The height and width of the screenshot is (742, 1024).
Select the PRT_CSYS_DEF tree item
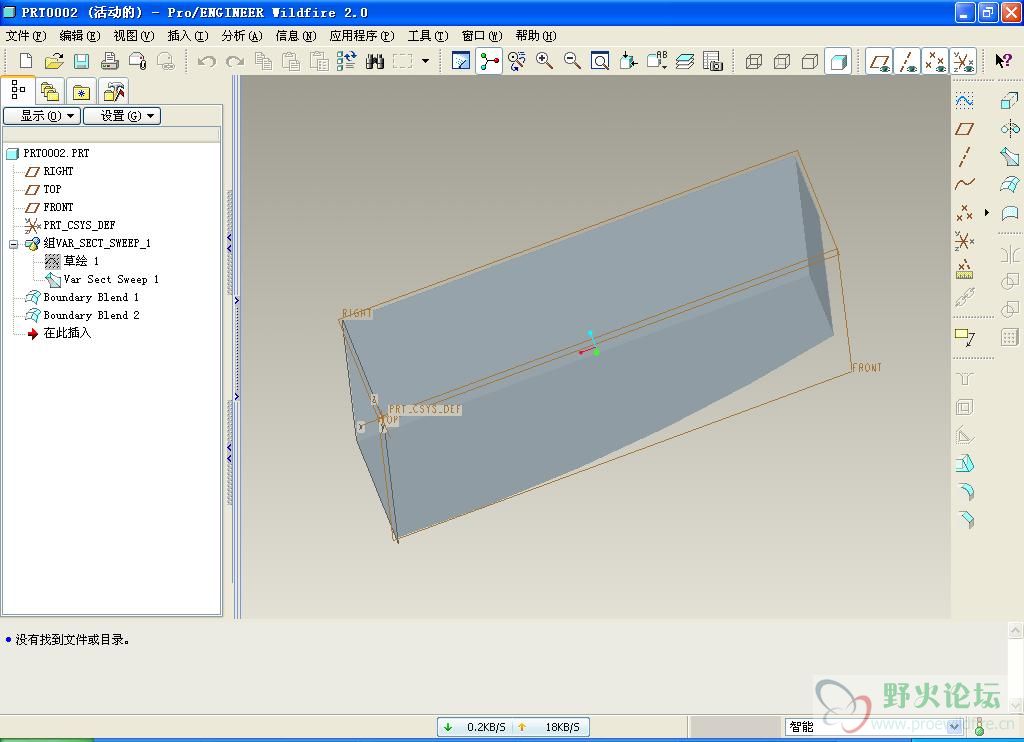79,225
